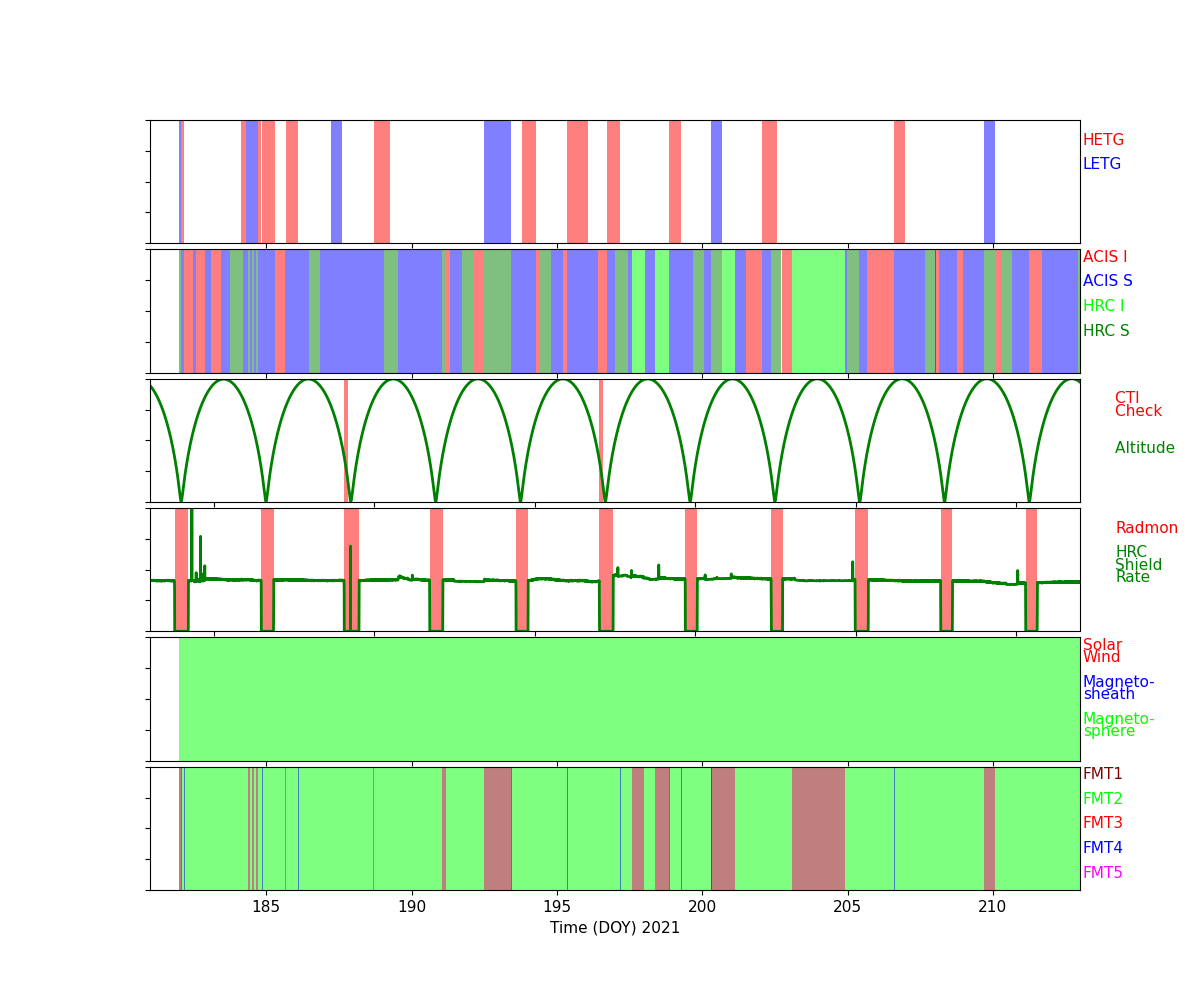This screenshot has width=1200, height=1000.
Task: Click the Solar Wind legend label
Action: (x=1102, y=651)
